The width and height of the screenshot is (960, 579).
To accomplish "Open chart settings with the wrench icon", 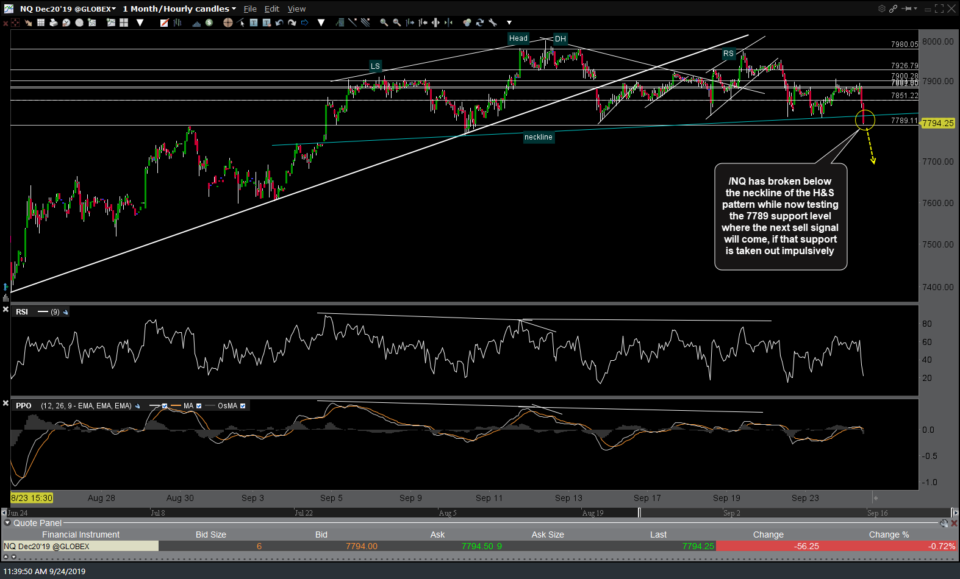I will (x=492, y=23).
